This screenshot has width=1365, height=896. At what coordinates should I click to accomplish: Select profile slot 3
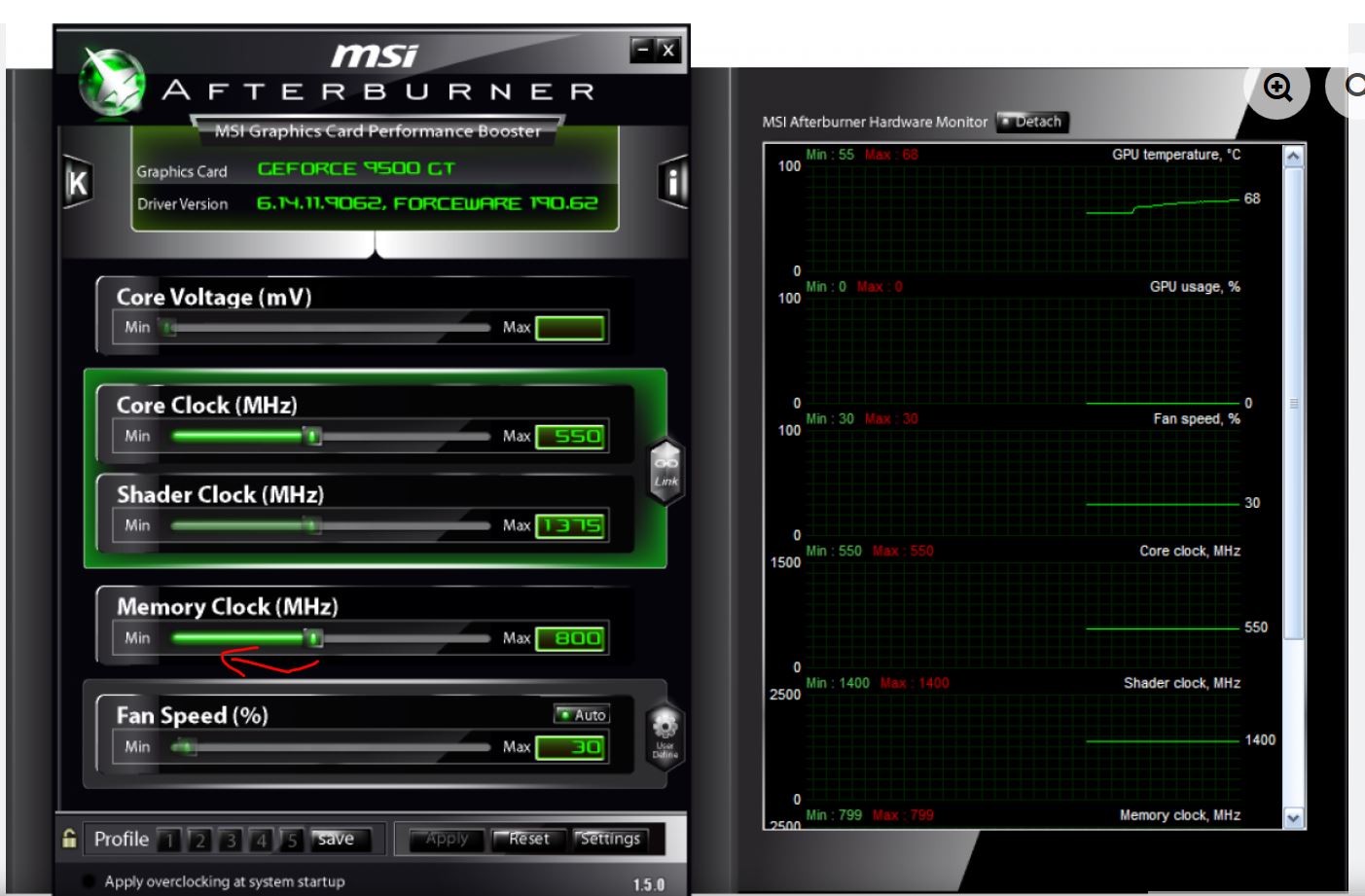[231, 840]
